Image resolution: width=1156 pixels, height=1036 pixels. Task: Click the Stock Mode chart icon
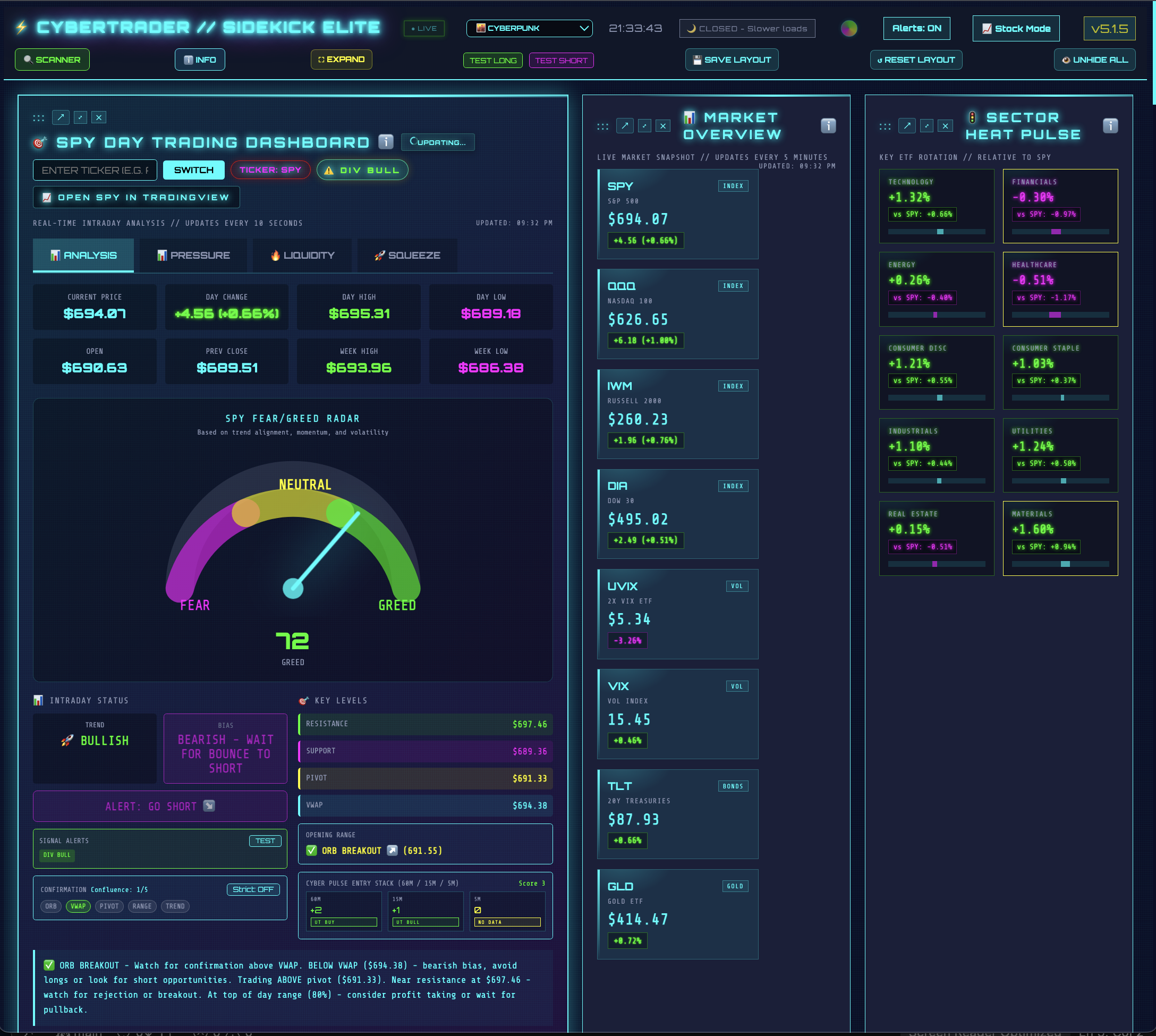click(987, 28)
